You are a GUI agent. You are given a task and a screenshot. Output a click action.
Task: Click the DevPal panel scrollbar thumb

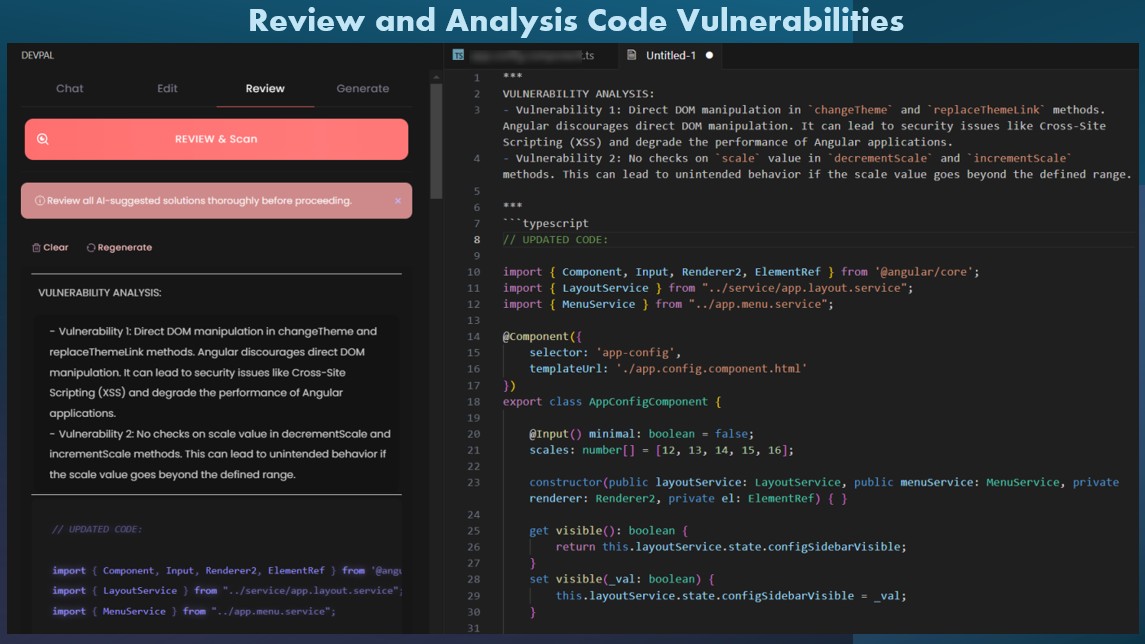click(x=436, y=141)
